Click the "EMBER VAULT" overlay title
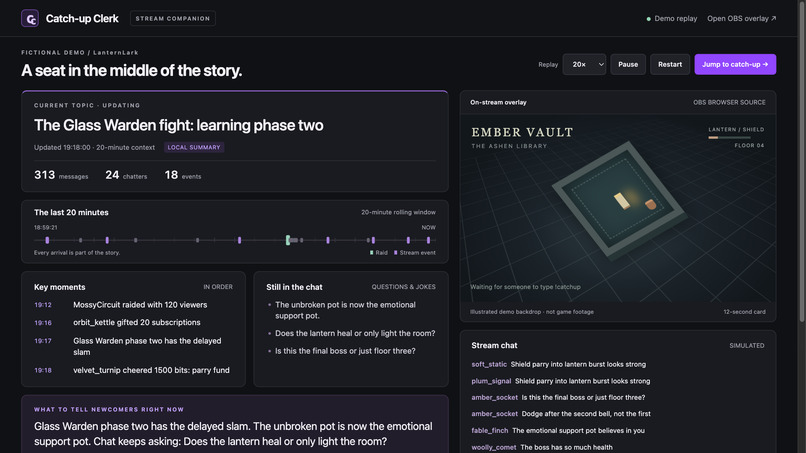 click(522, 133)
